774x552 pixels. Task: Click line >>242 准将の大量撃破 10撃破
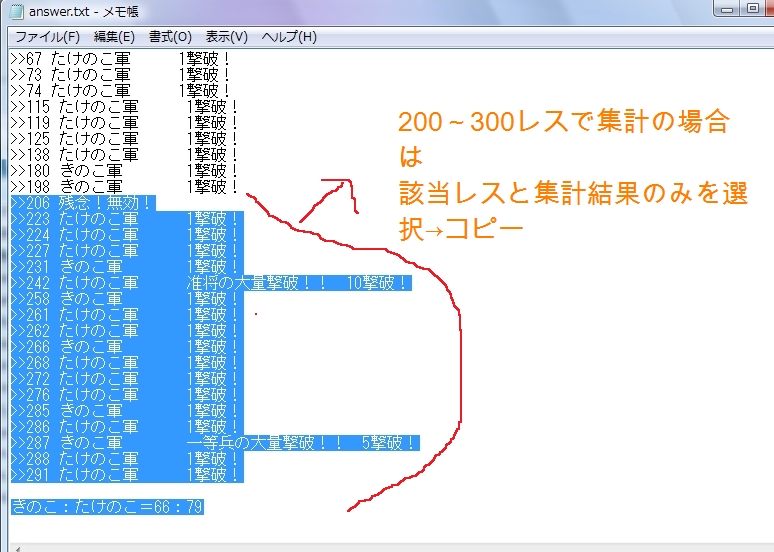click(211, 283)
